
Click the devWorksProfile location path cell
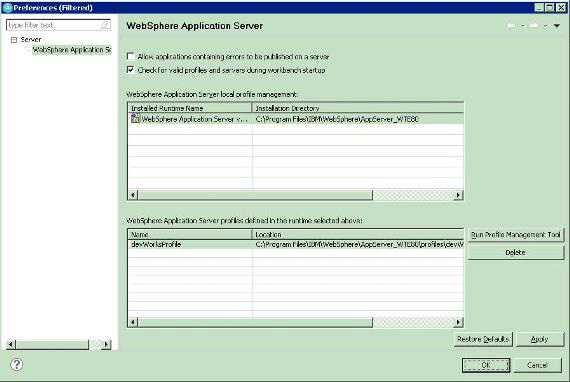point(359,244)
